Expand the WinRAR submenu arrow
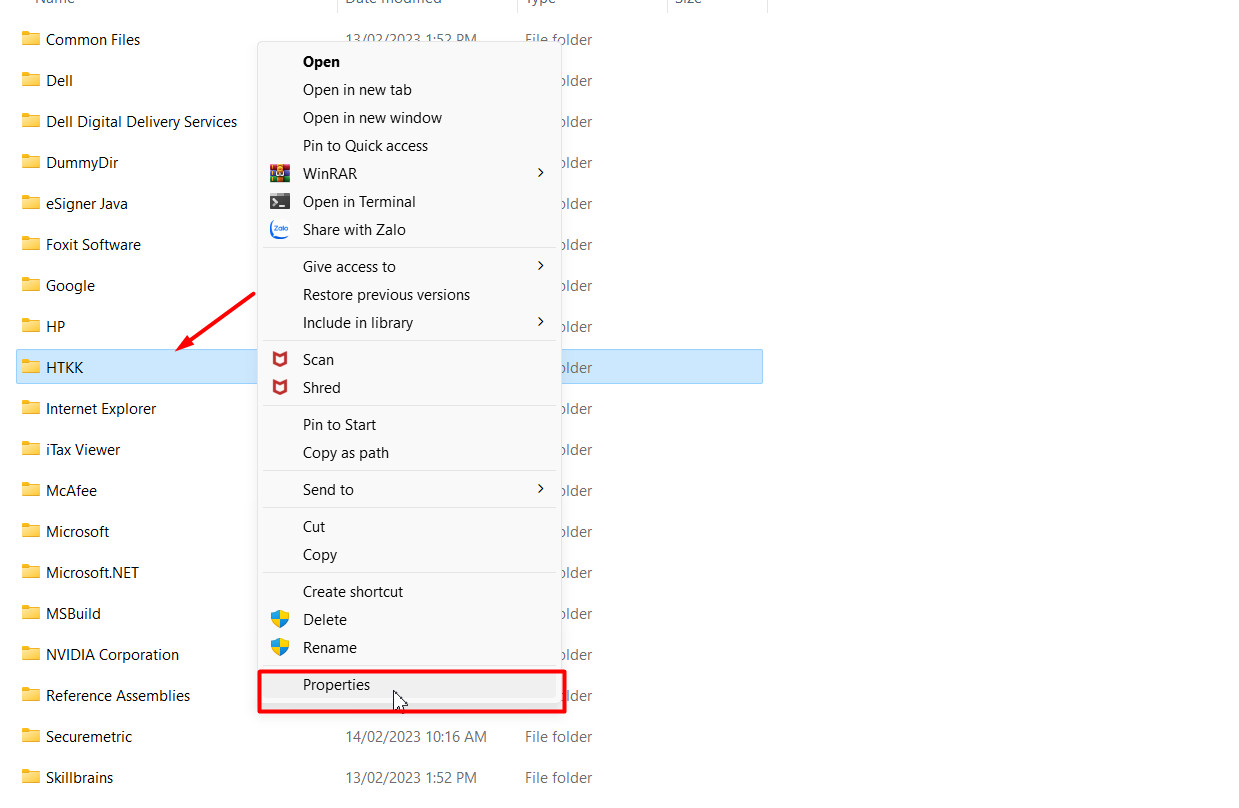 (540, 173)
